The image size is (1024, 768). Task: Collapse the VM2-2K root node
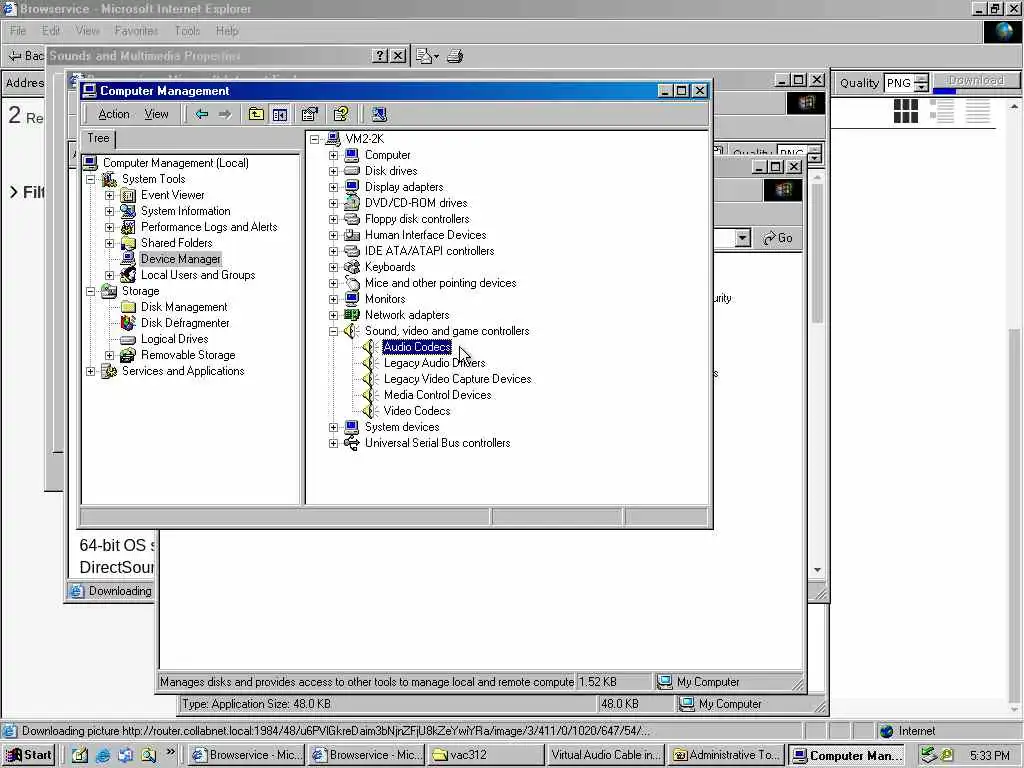pos(315,139)
